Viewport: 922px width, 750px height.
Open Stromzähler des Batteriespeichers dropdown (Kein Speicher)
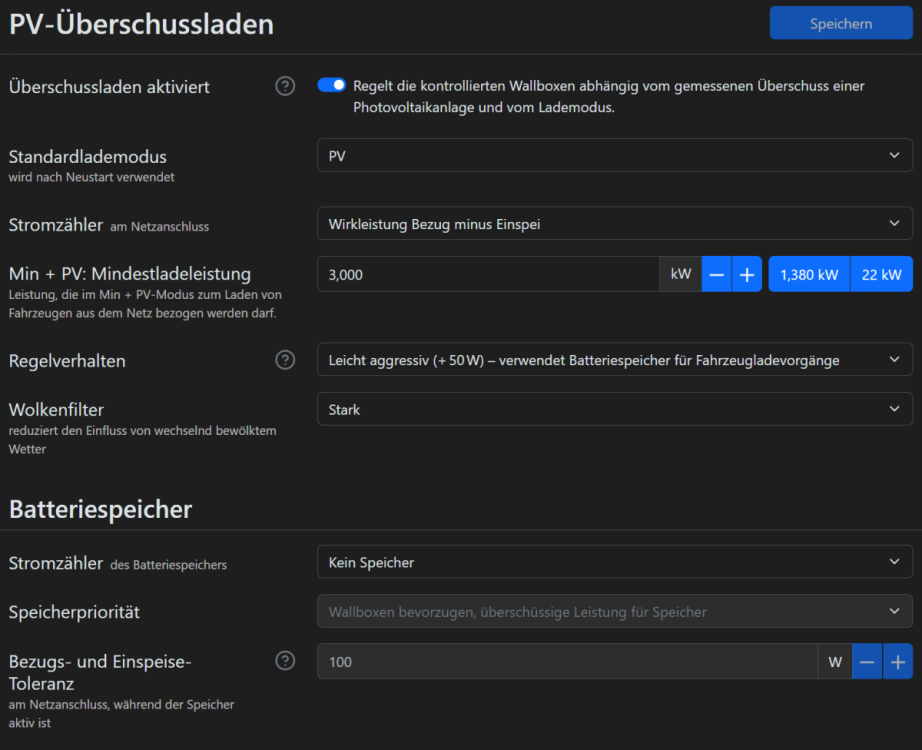(x=614, y=562)
